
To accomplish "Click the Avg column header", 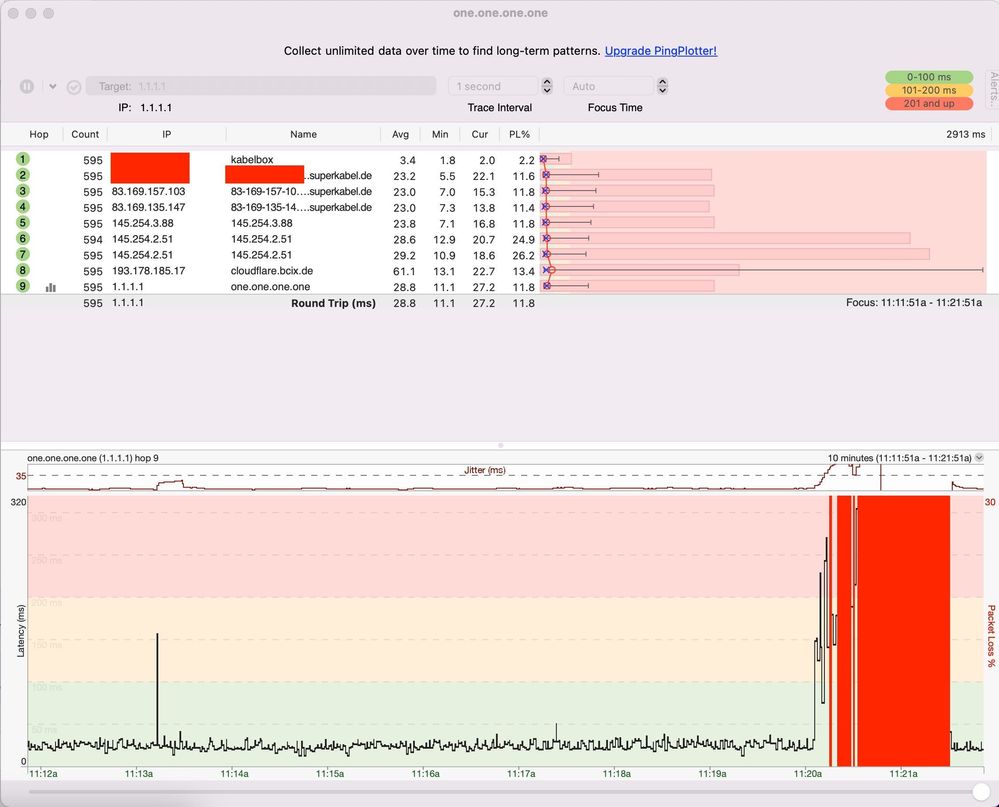I will (400, 134).
